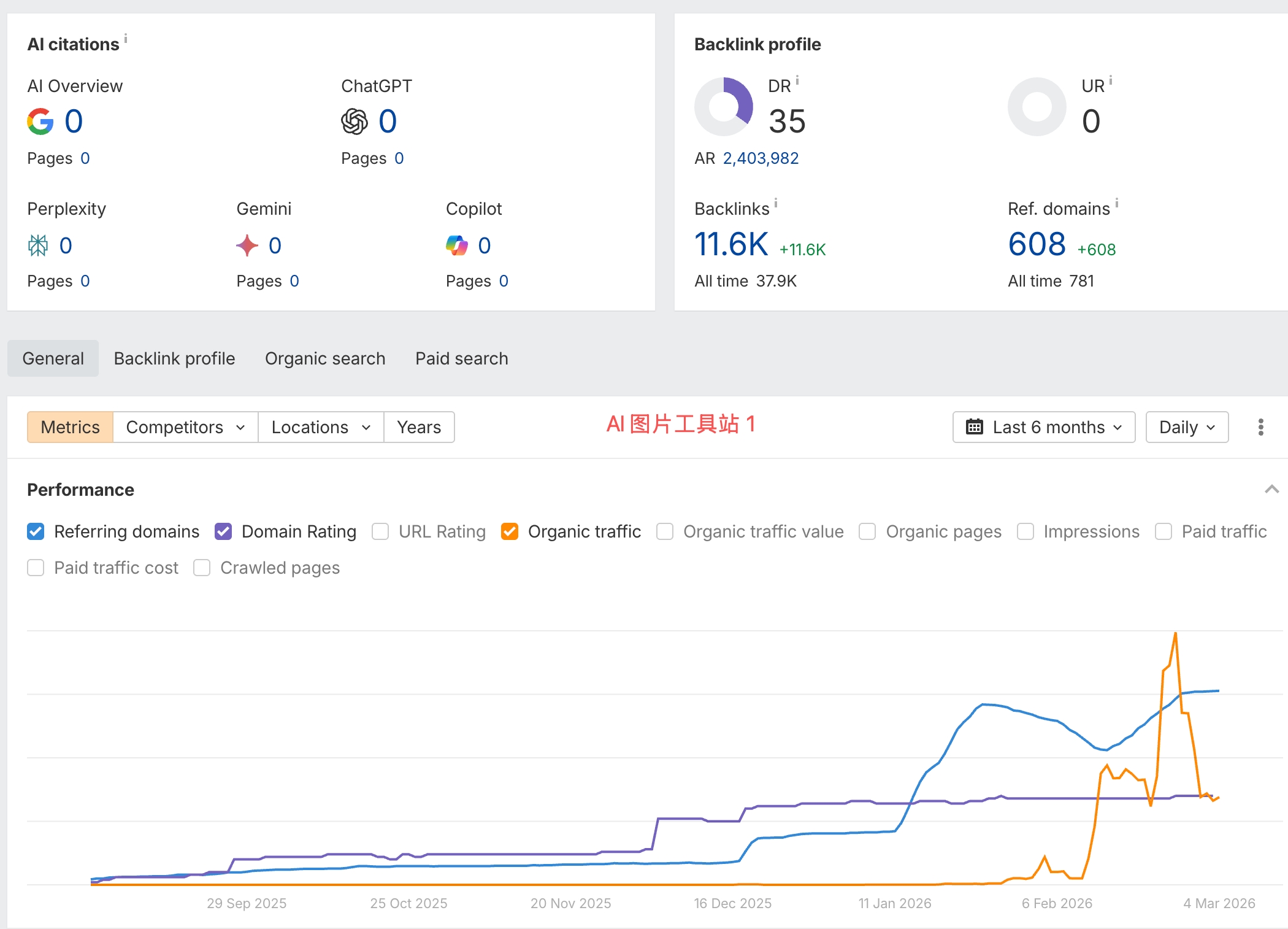Screen dimensions: 1288x929
Task: Click the info icon next to Backlinks
Action: point(775,204)
